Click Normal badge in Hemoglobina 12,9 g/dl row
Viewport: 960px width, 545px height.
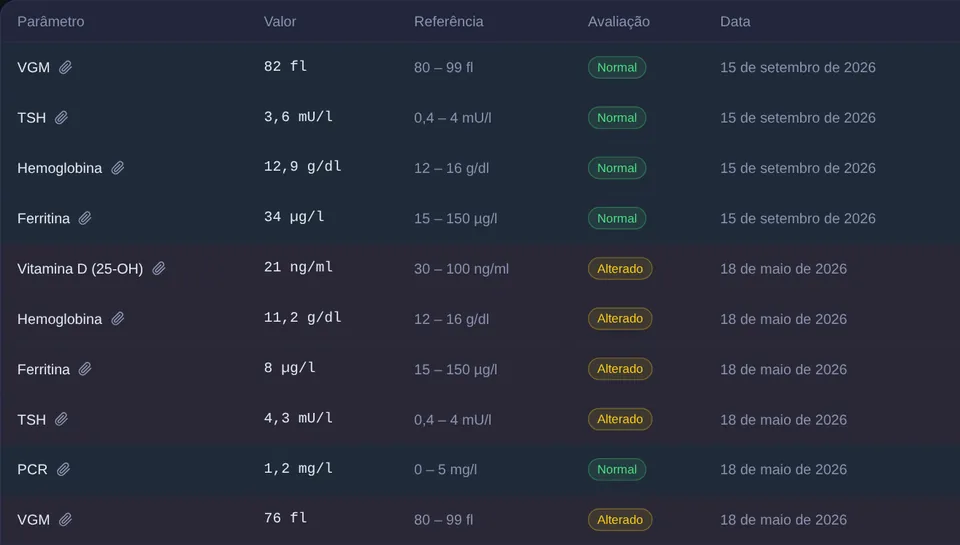[x=617, y=168]
